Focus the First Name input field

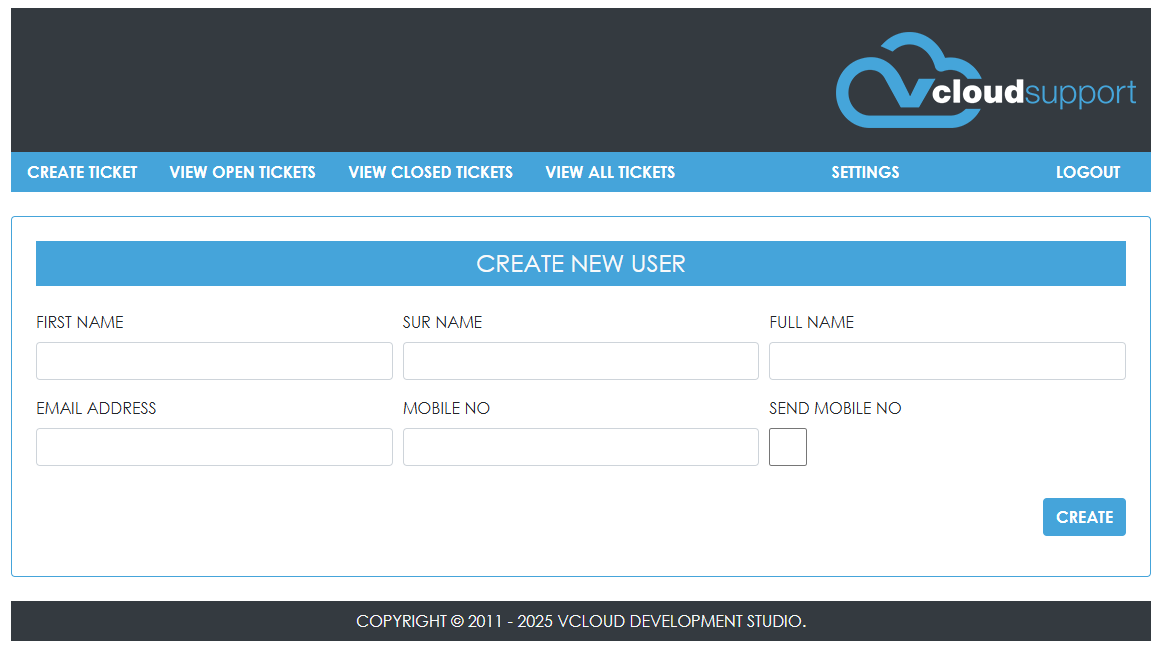pos(214,361)
